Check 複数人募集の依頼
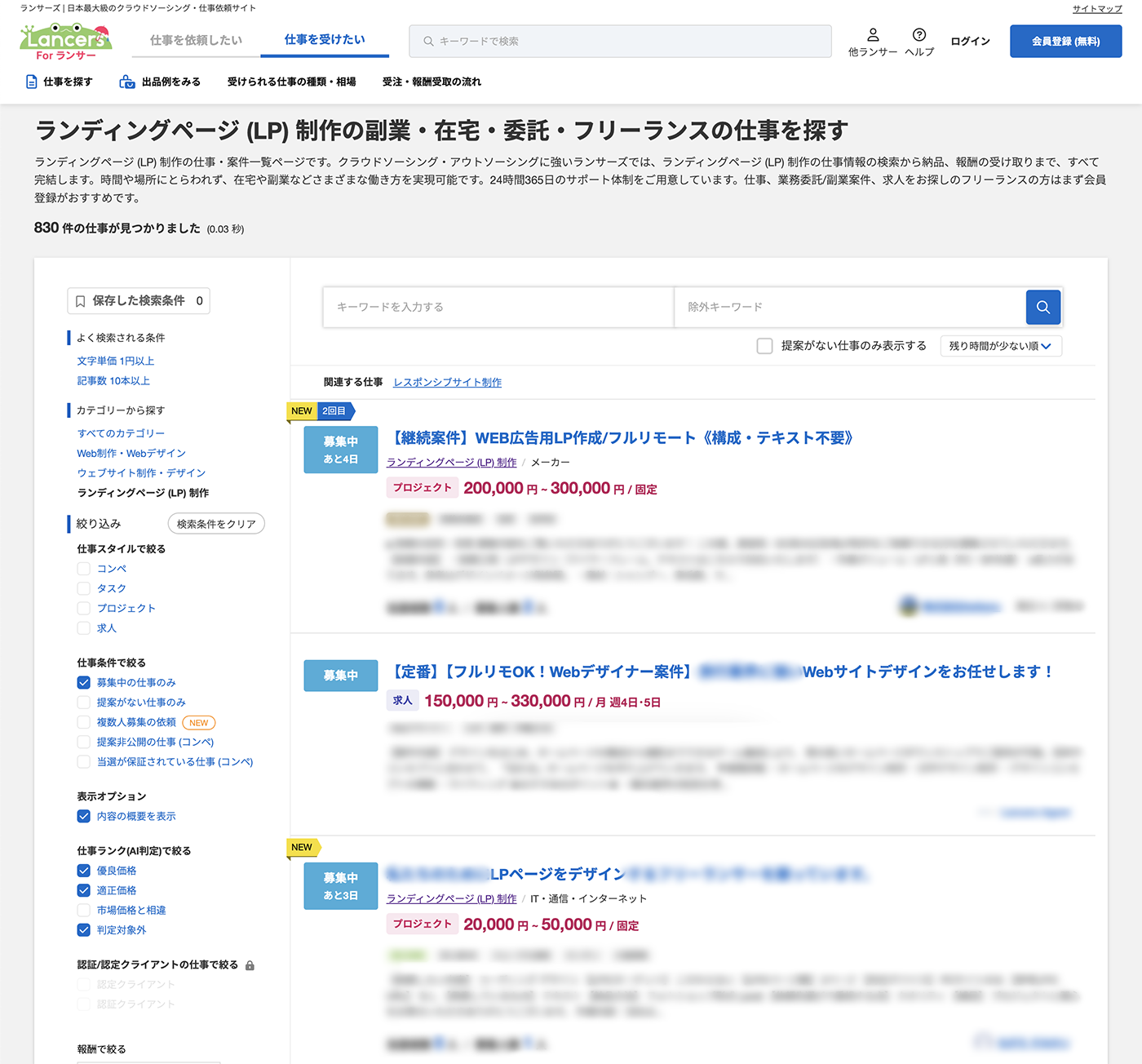 [83, 722]
